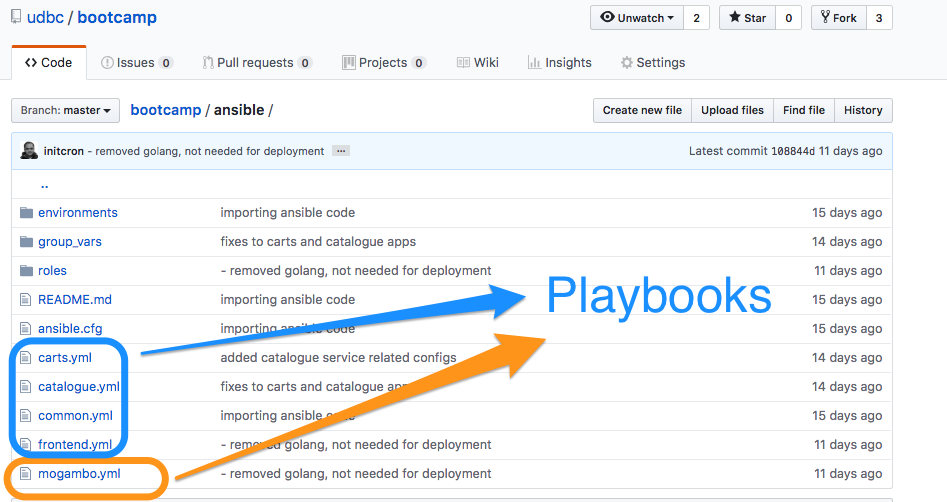
Task: Open initcron author link
Action: 63,151
